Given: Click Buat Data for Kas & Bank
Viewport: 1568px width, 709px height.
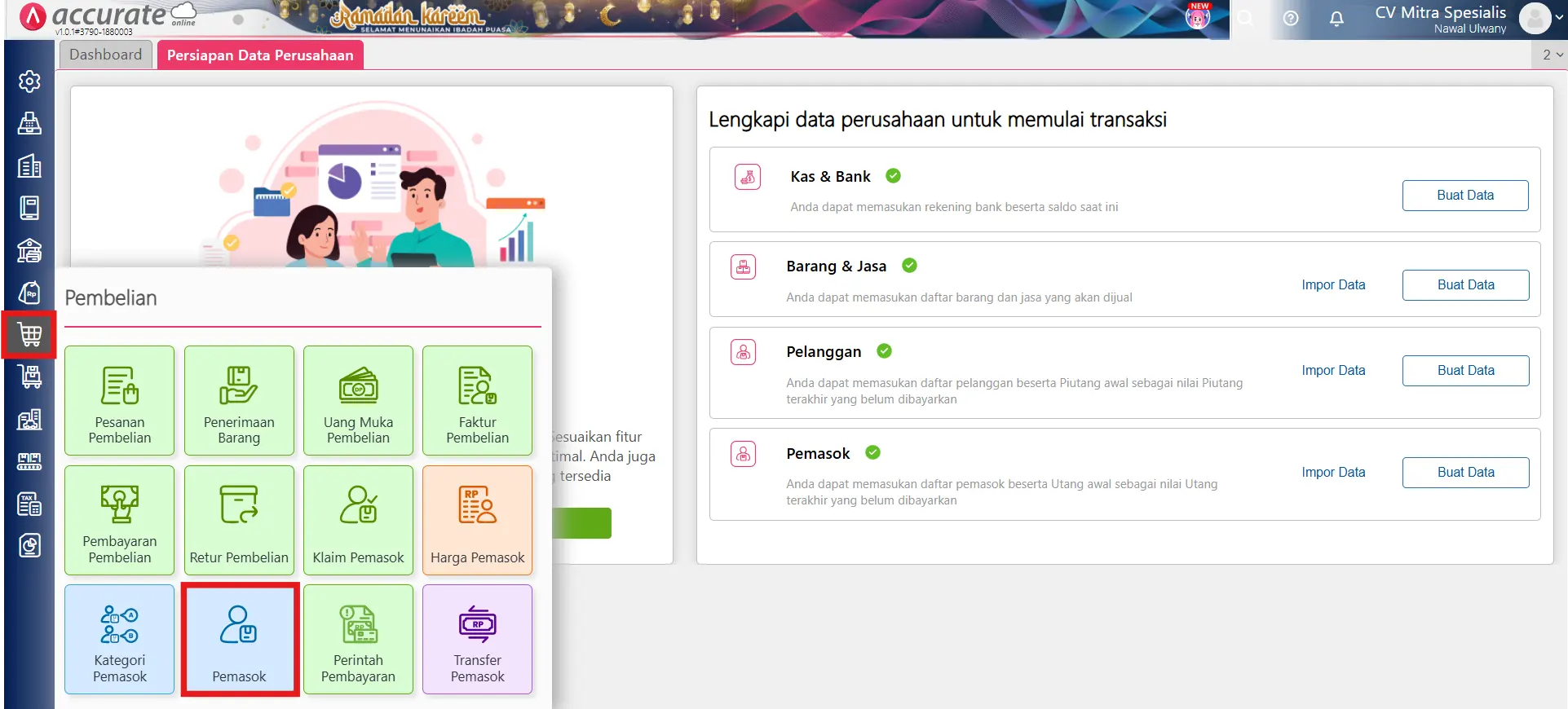Looking at the screenshot, I should point(1465,196).
